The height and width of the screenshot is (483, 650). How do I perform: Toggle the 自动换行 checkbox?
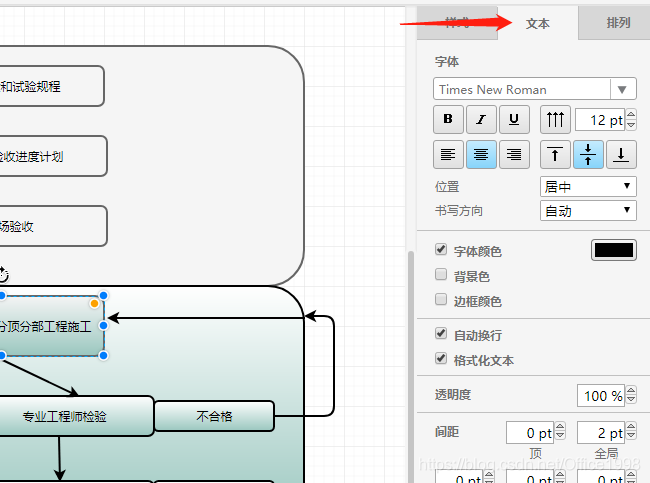[x=441, y=333]
